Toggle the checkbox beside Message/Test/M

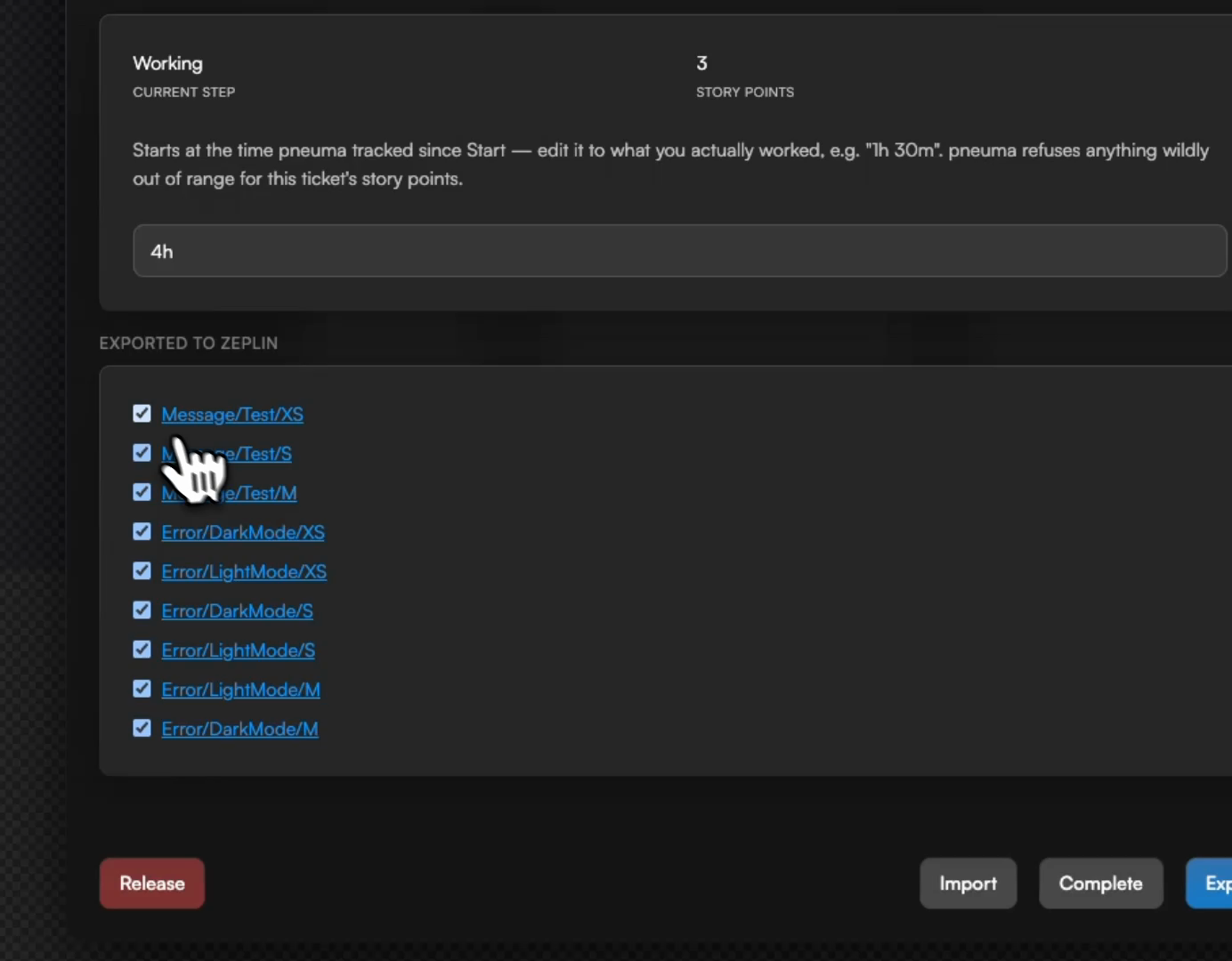tap(142, 492)
